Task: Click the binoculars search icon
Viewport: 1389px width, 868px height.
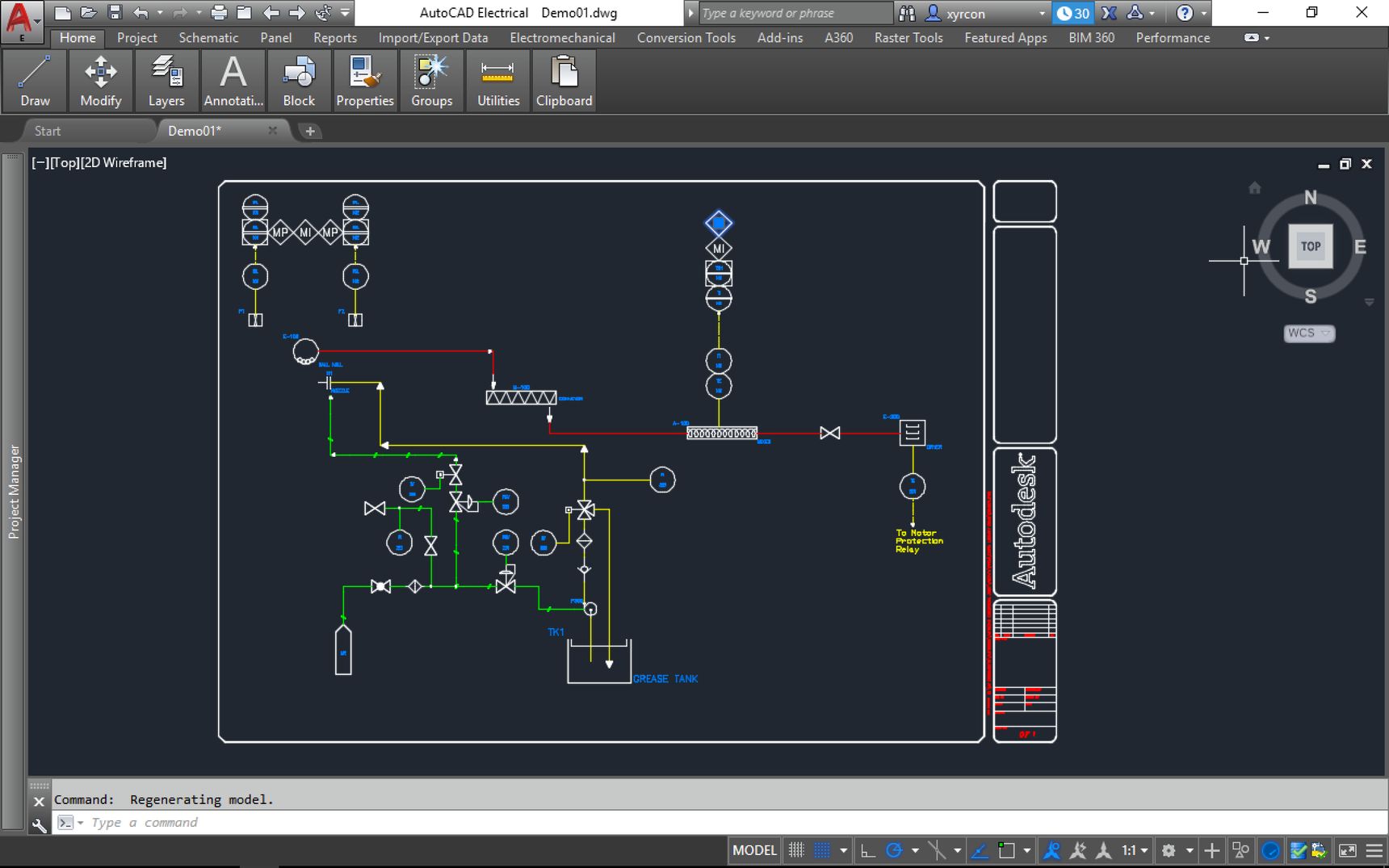Action: (x=907, y=13)
